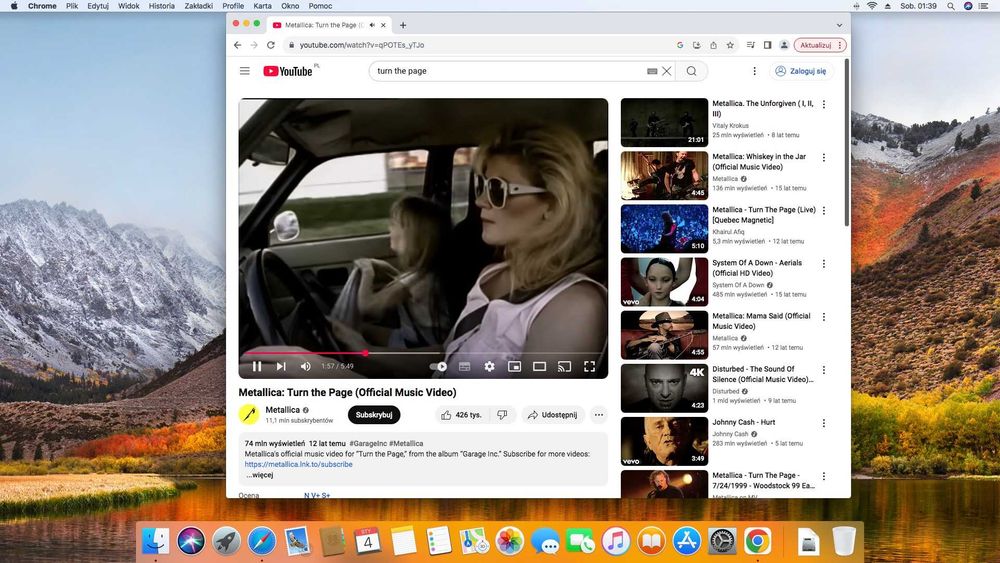Viewport: 1000px width, 563px height.
Task: Share this page from address bar
Action: click(714, 45)
